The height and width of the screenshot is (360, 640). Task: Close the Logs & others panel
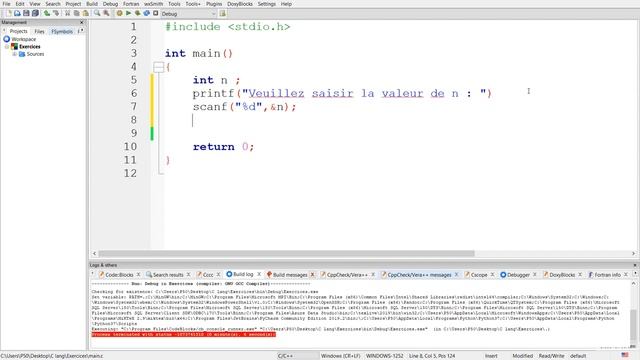(635, 265)
